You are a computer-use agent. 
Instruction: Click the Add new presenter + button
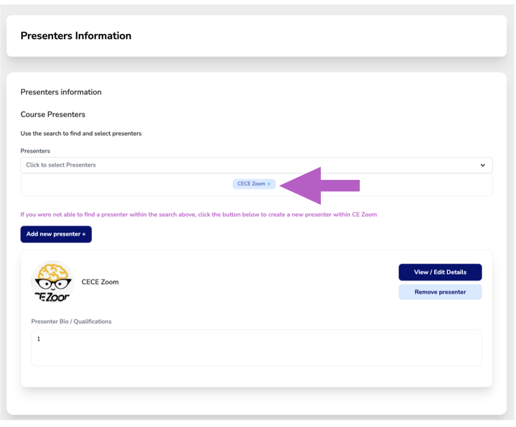56,234
